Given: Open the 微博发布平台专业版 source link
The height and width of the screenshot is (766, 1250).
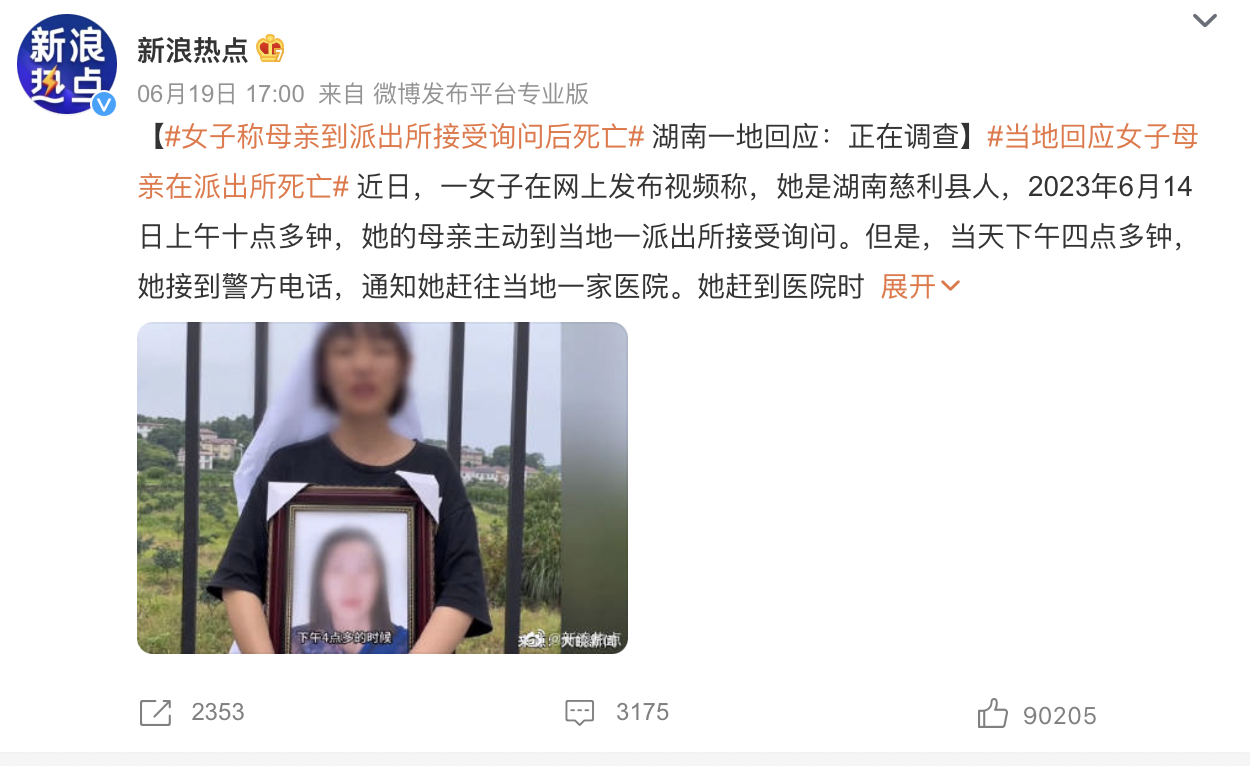Looking at the screenshot, I should pyautogui.click(x=481, y=94).
